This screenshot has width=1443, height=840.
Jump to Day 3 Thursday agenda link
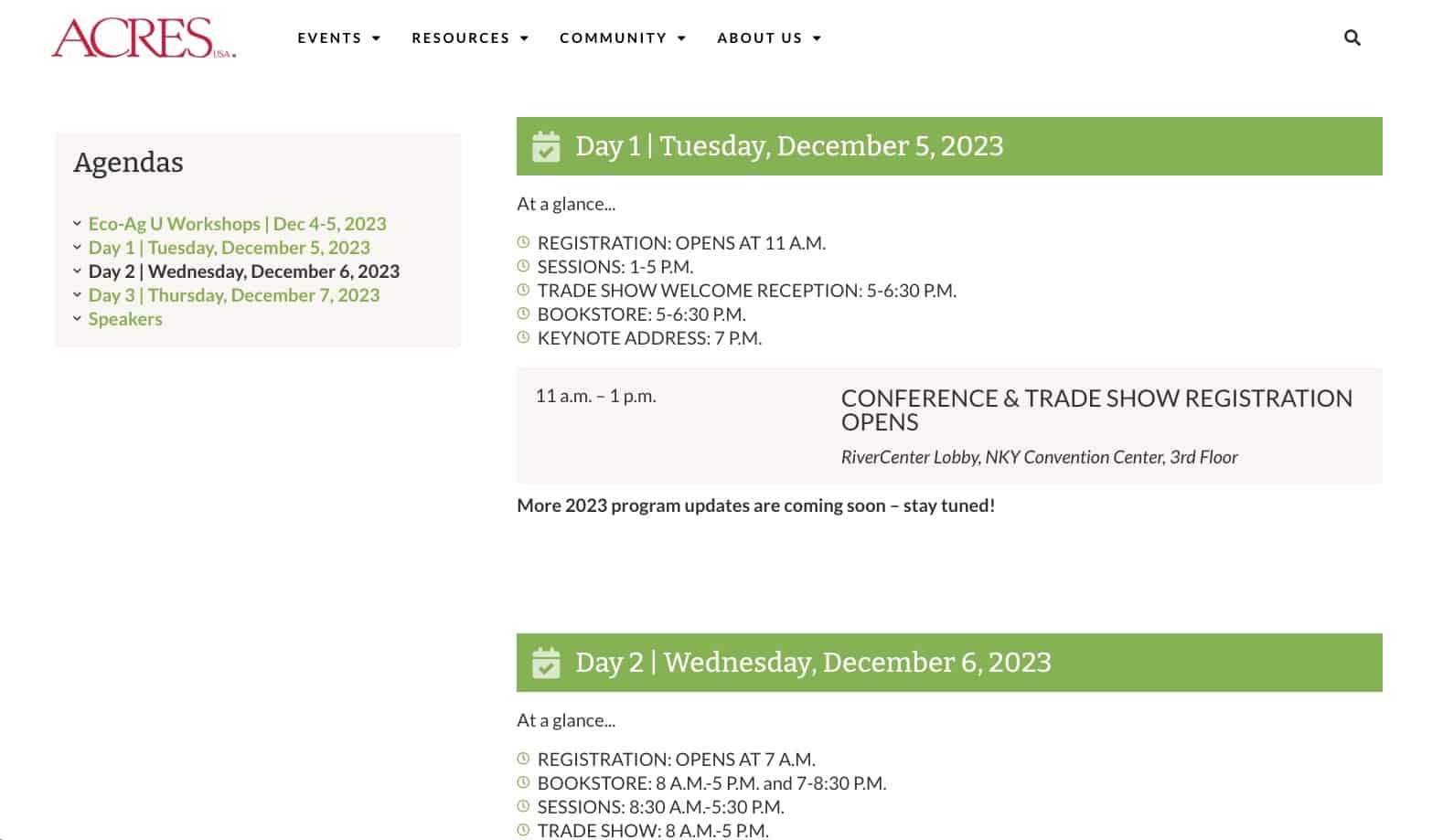(x=233, y=295)
